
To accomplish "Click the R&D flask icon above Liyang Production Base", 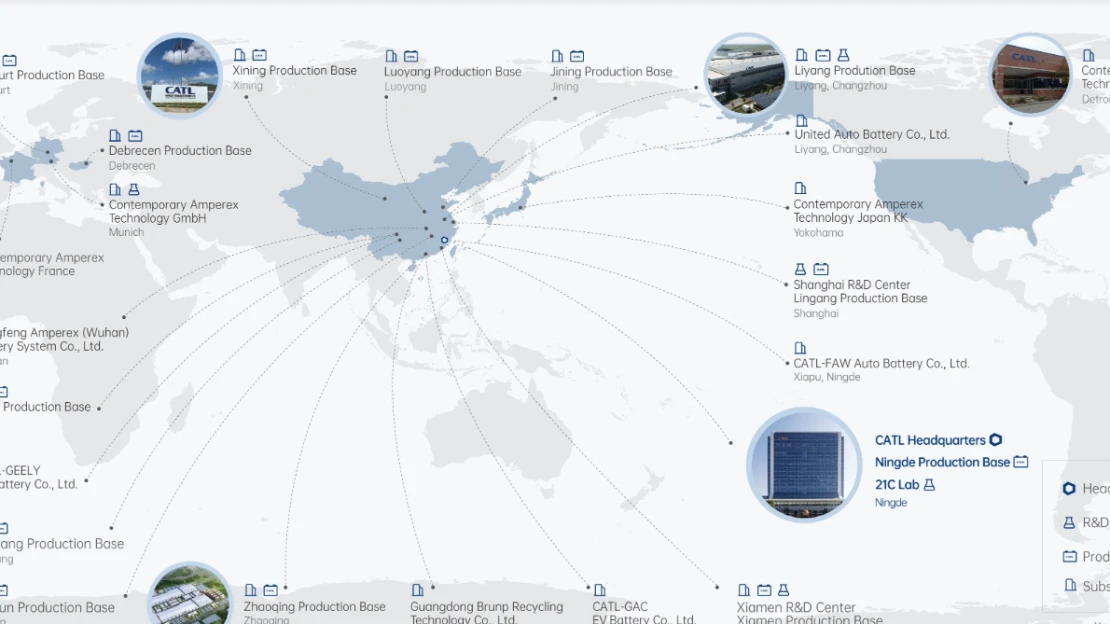I will tap(843, 55).
